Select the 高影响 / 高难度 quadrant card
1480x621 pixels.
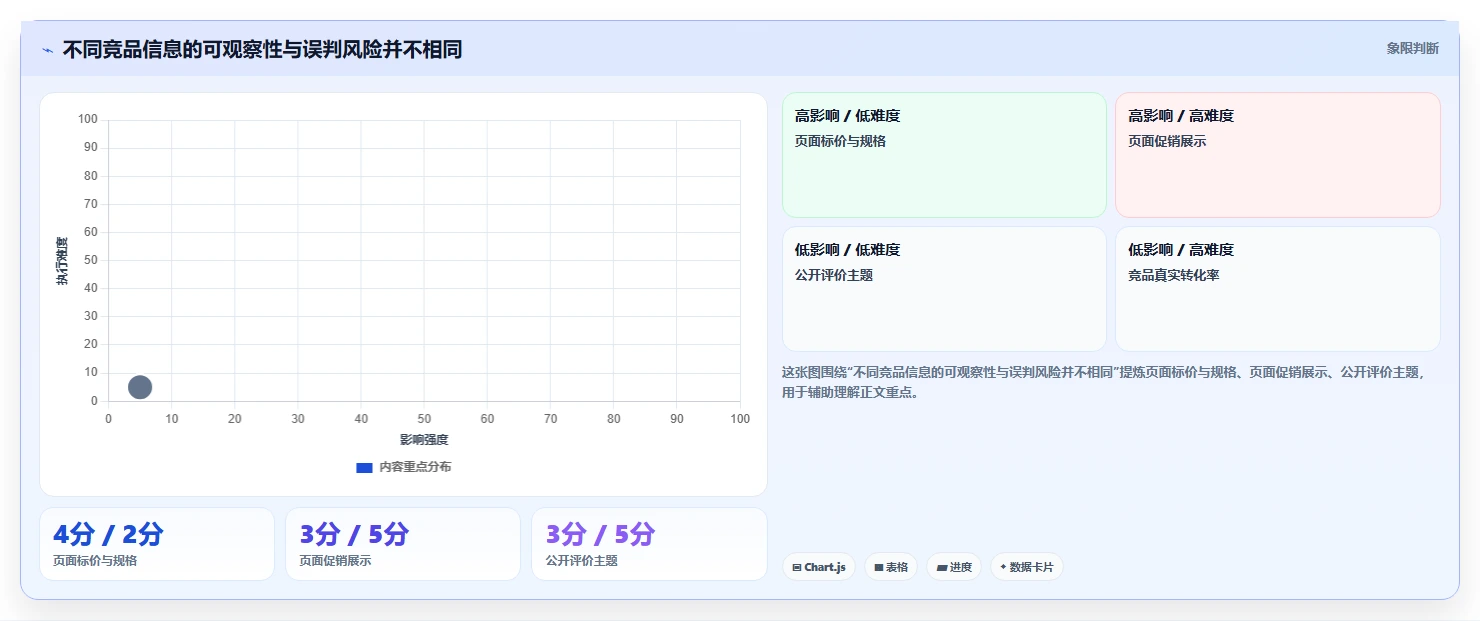(x=1277, y=155)
